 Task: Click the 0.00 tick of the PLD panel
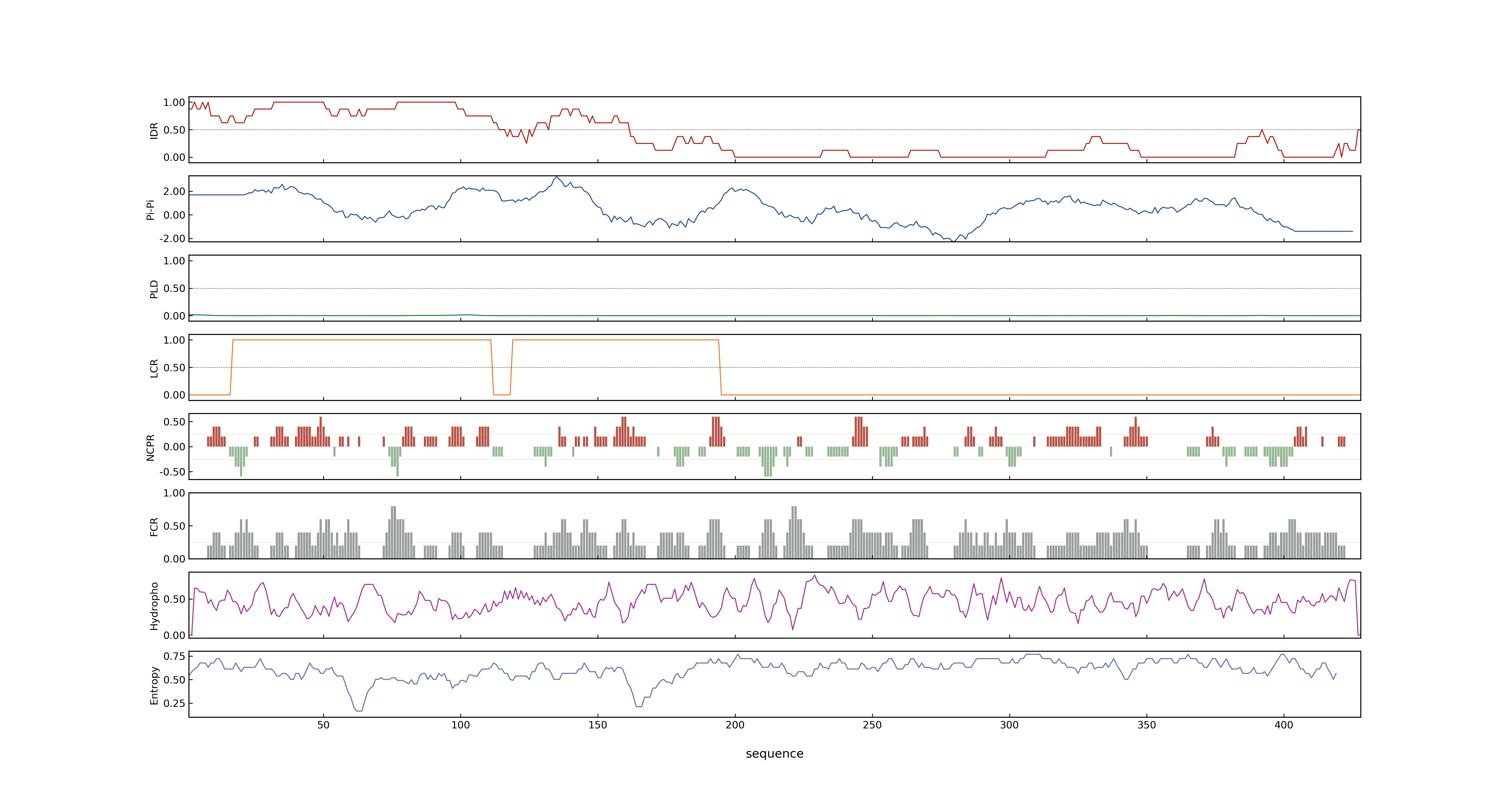pyautogui.click(x=174, y=316)
